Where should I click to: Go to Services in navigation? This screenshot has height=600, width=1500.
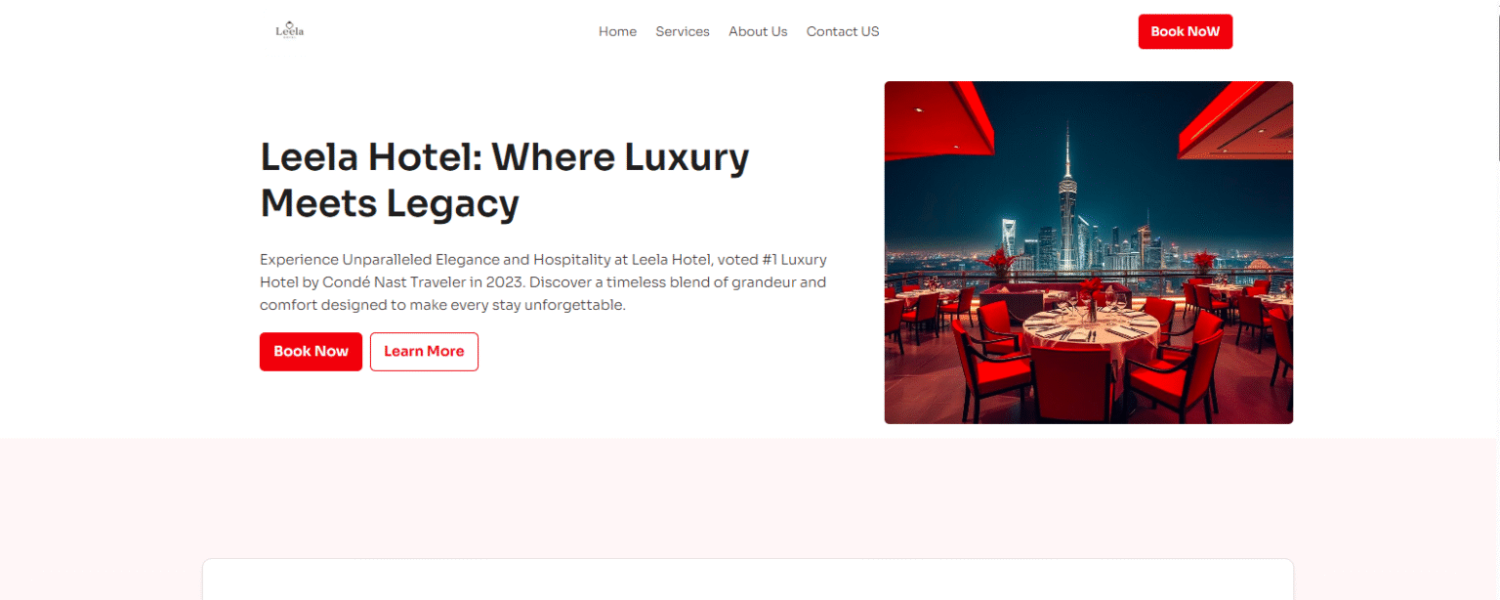click(x=682, y=32)
